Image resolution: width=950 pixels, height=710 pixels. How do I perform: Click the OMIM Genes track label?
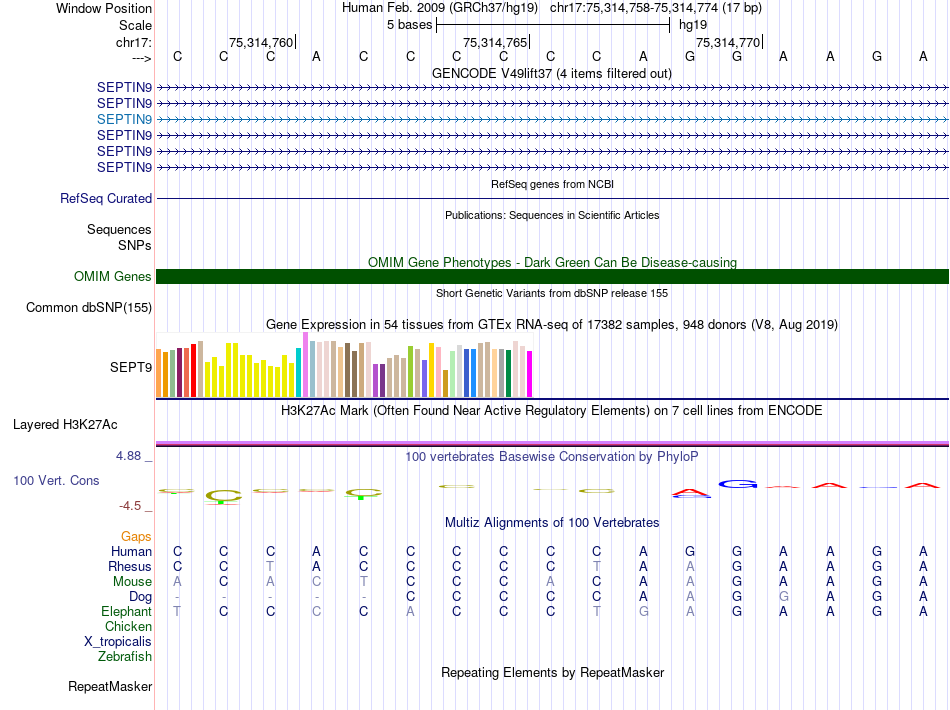tap(113, 277)
